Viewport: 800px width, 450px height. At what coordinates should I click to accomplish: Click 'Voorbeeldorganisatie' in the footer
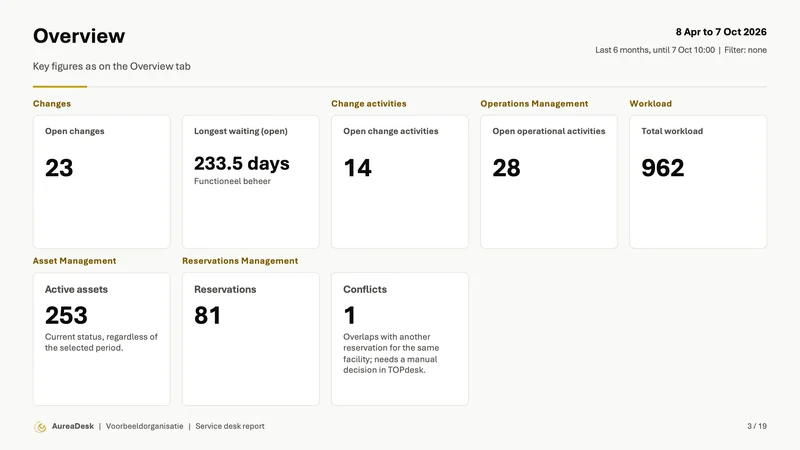[x=144, y=426]
